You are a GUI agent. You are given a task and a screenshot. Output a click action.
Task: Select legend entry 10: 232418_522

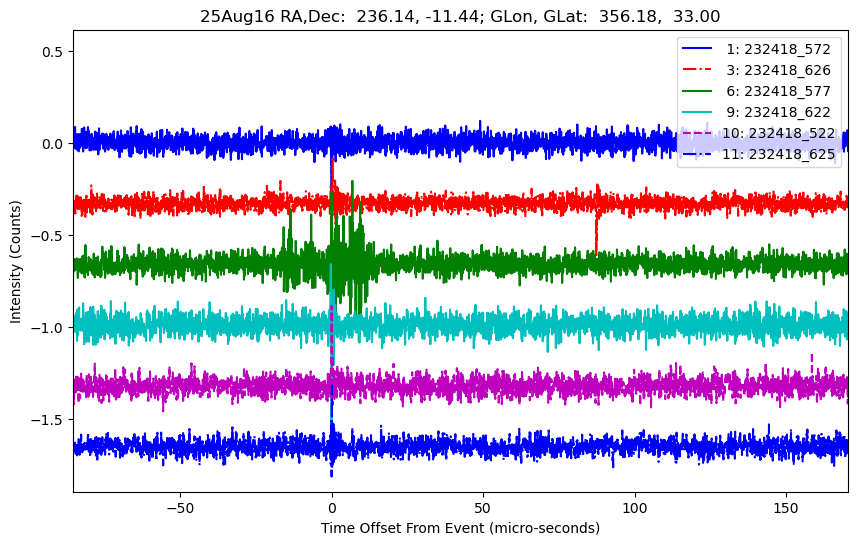[758, 134]
